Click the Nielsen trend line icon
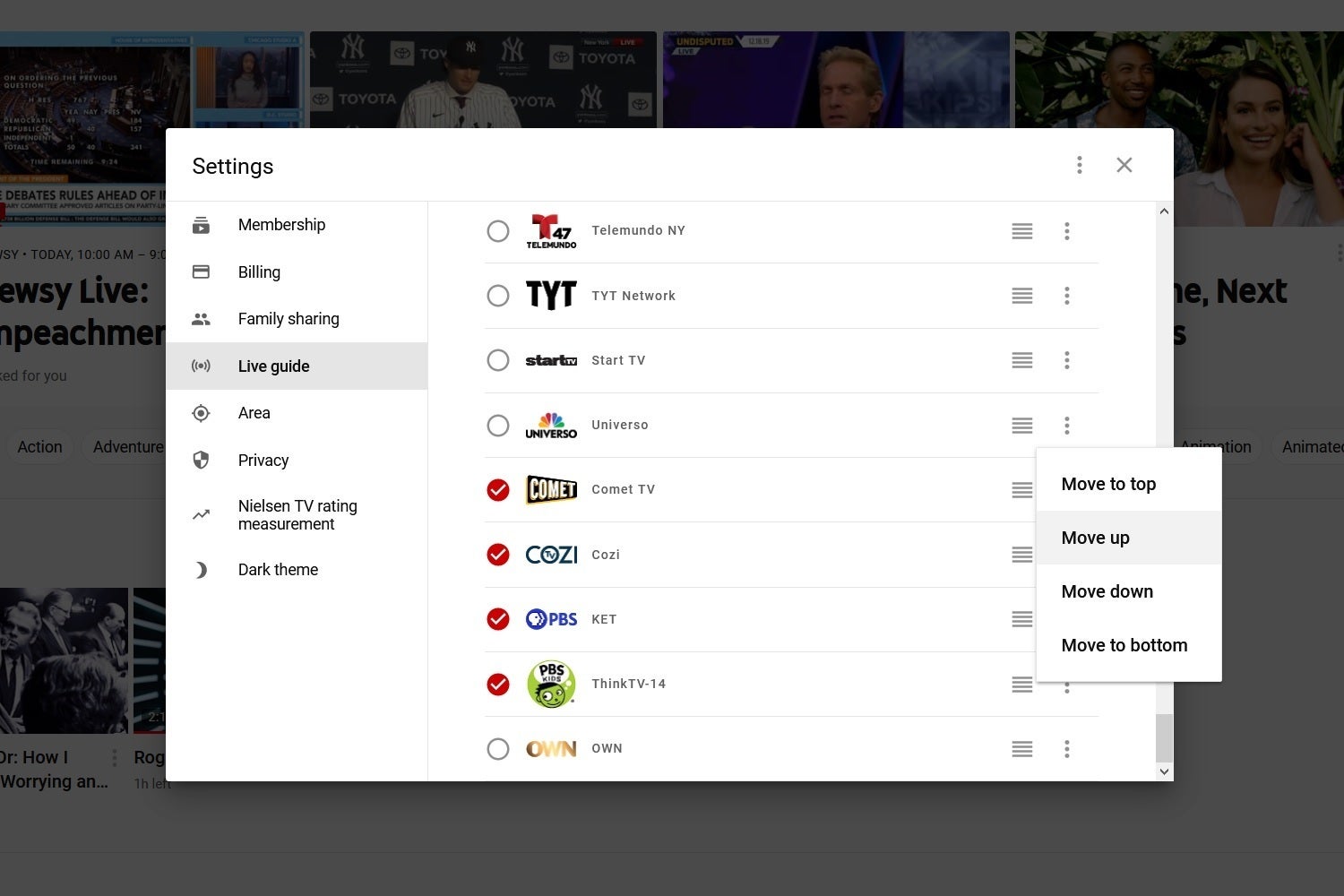 tap(201, 515)
